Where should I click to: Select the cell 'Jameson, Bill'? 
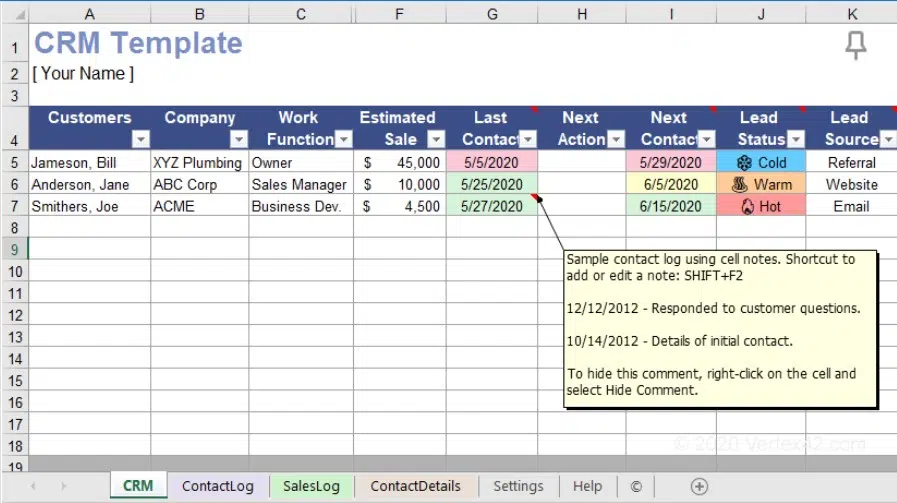click(x=90, y=163)
